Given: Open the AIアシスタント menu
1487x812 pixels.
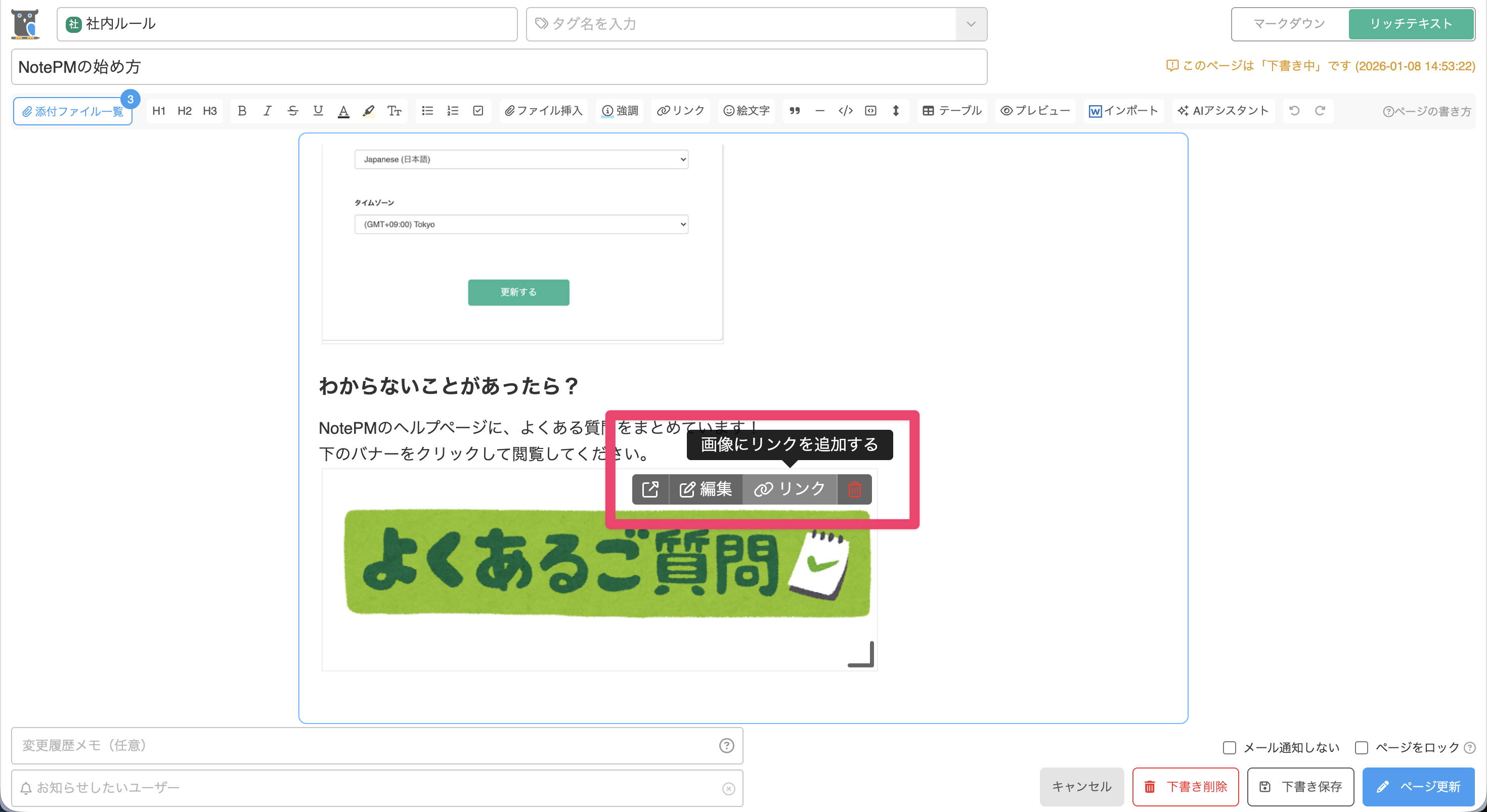Looking at the screenshot, I should coord(1222,111).
